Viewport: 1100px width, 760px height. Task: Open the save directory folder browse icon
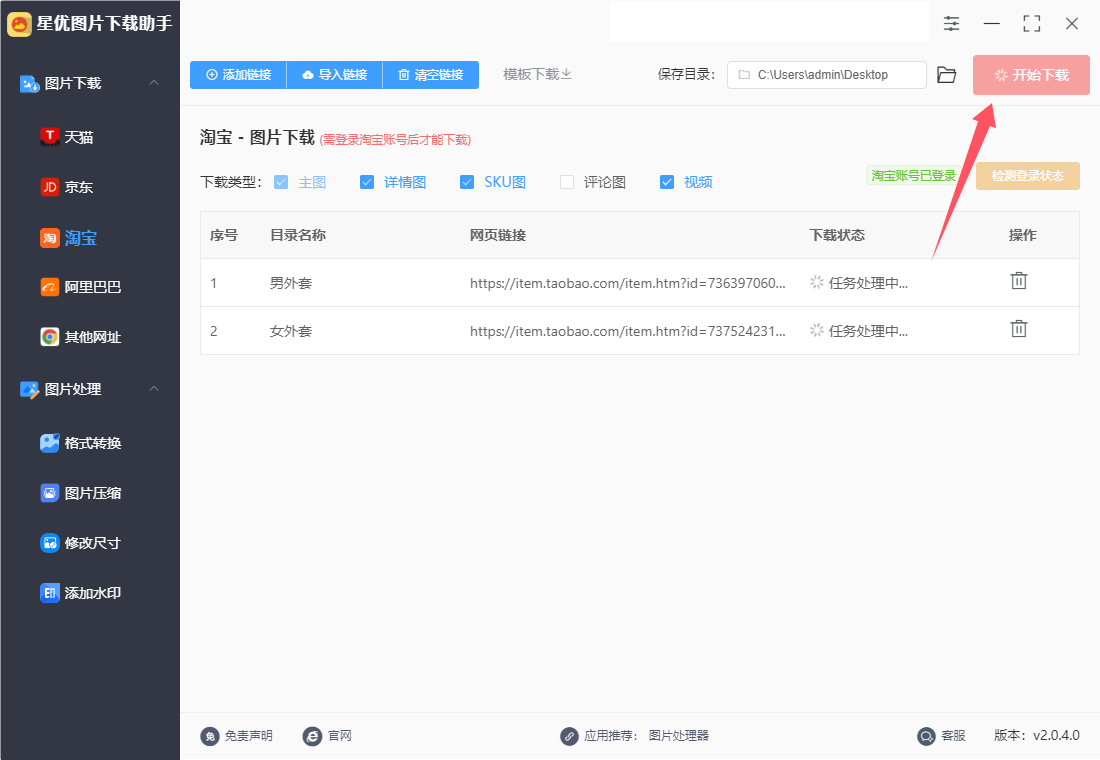[x=946, y=75]
